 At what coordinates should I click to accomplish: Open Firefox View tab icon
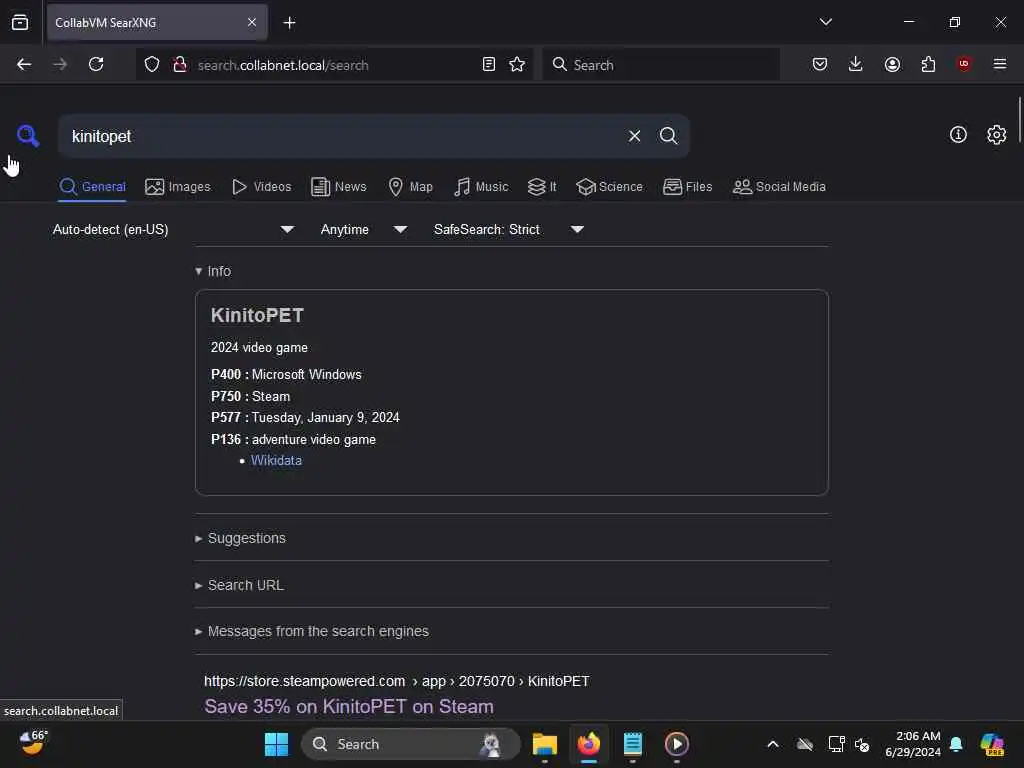tap(20, 22)
